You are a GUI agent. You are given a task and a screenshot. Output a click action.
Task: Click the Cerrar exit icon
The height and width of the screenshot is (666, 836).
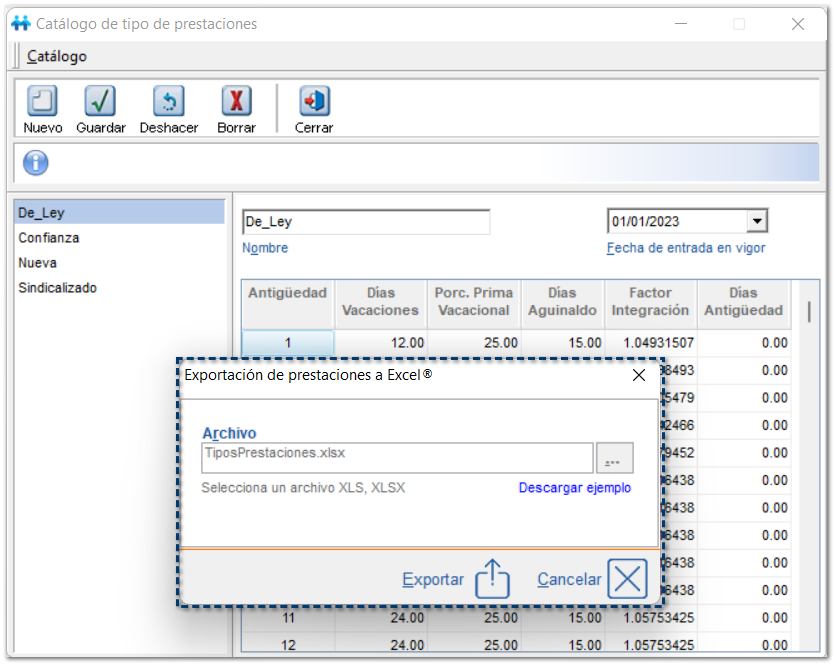click(314, 102)
